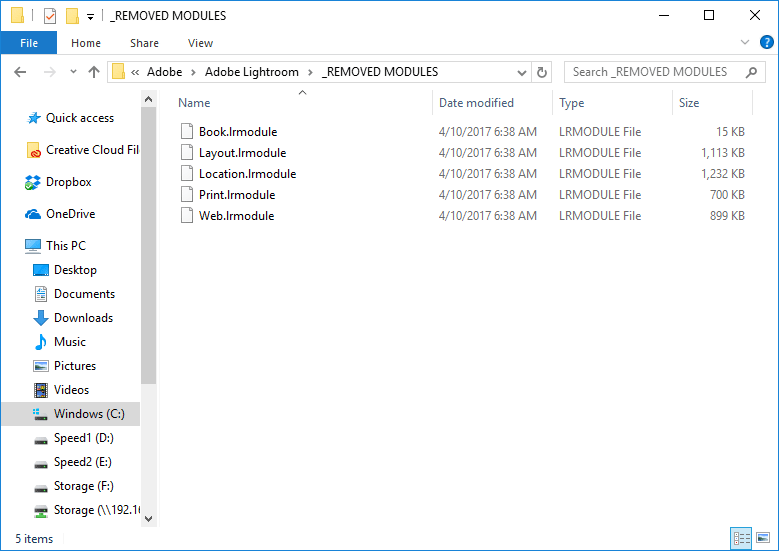Sort by Date modified column header
Image resolution: width=779 pixels, height=551 pixels.
pyautogui.click(x=476, y=103)
